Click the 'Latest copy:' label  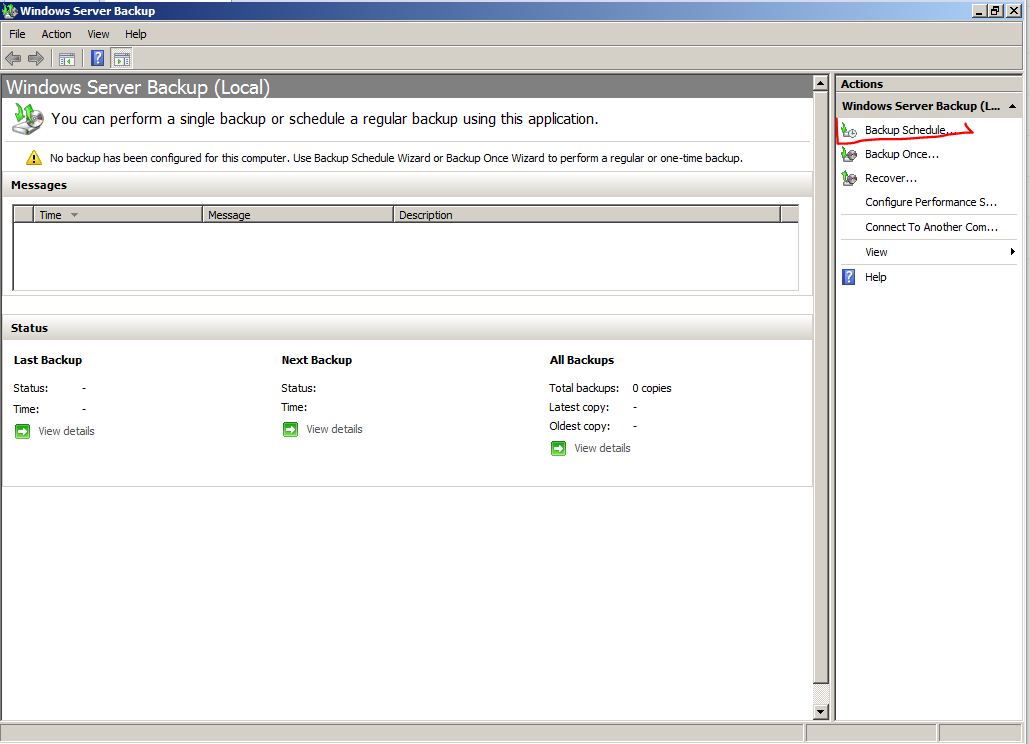click(x=579, y=408)
